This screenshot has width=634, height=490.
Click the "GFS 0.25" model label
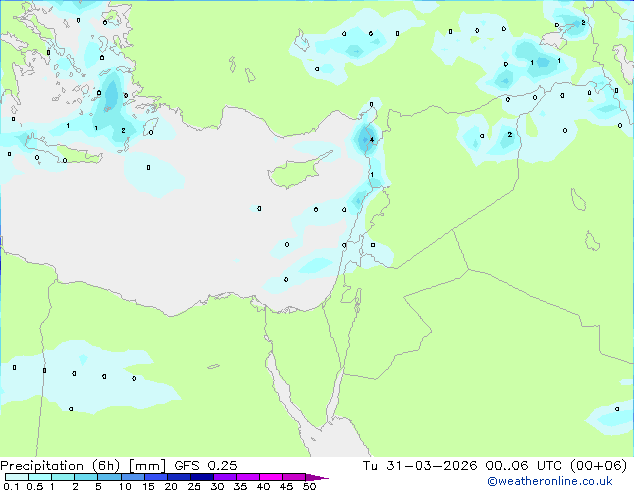point(206,466)
